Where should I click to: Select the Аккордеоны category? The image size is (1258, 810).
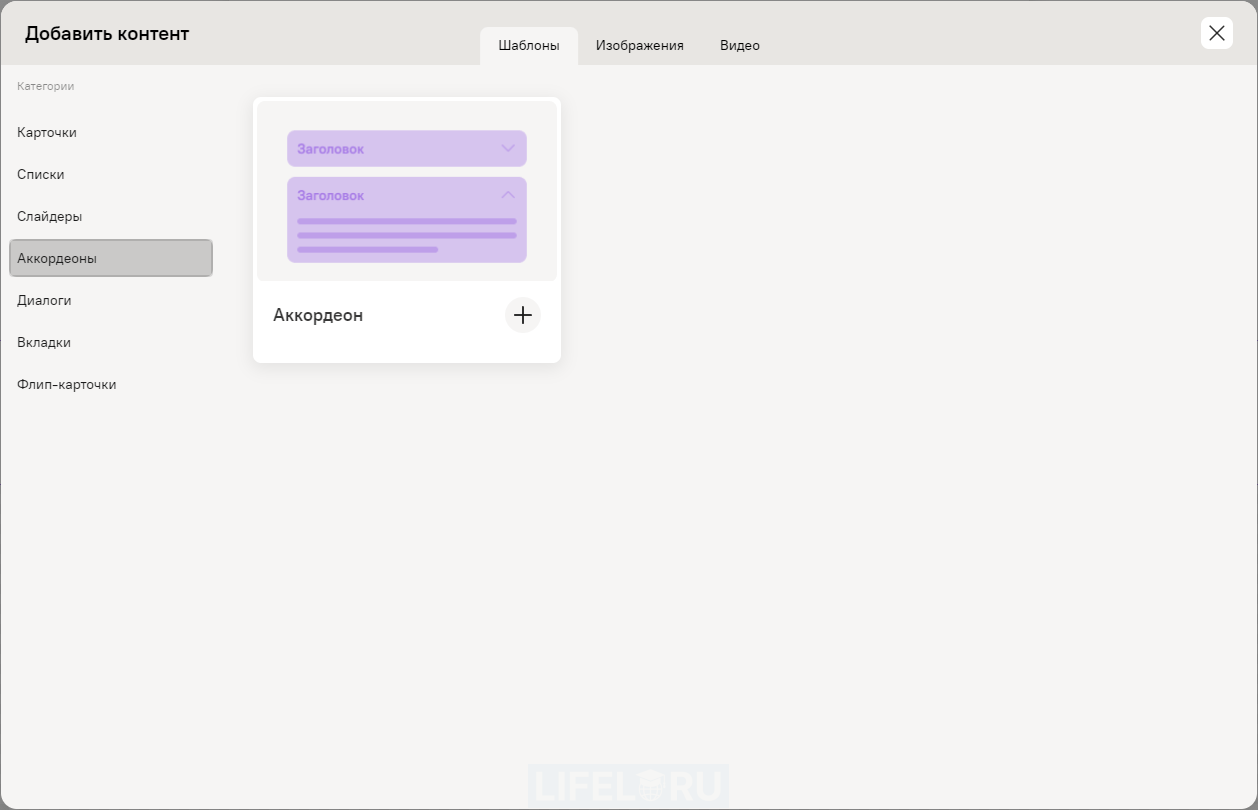point(111,258)
